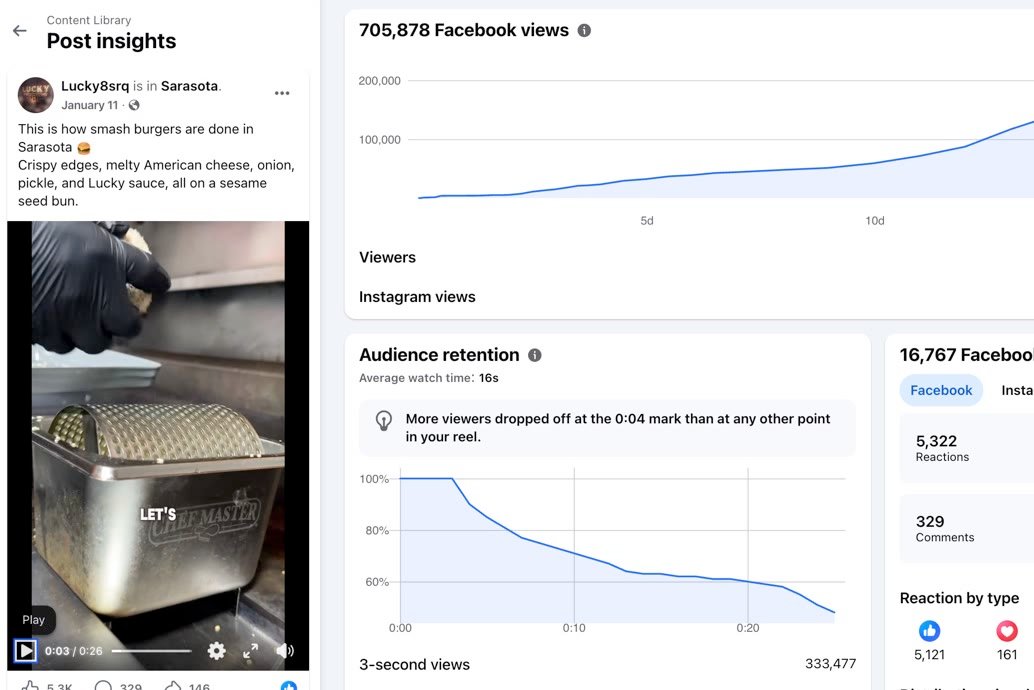
Task: Click the 5d label on views chart
Action: click(x=647, y=221)
